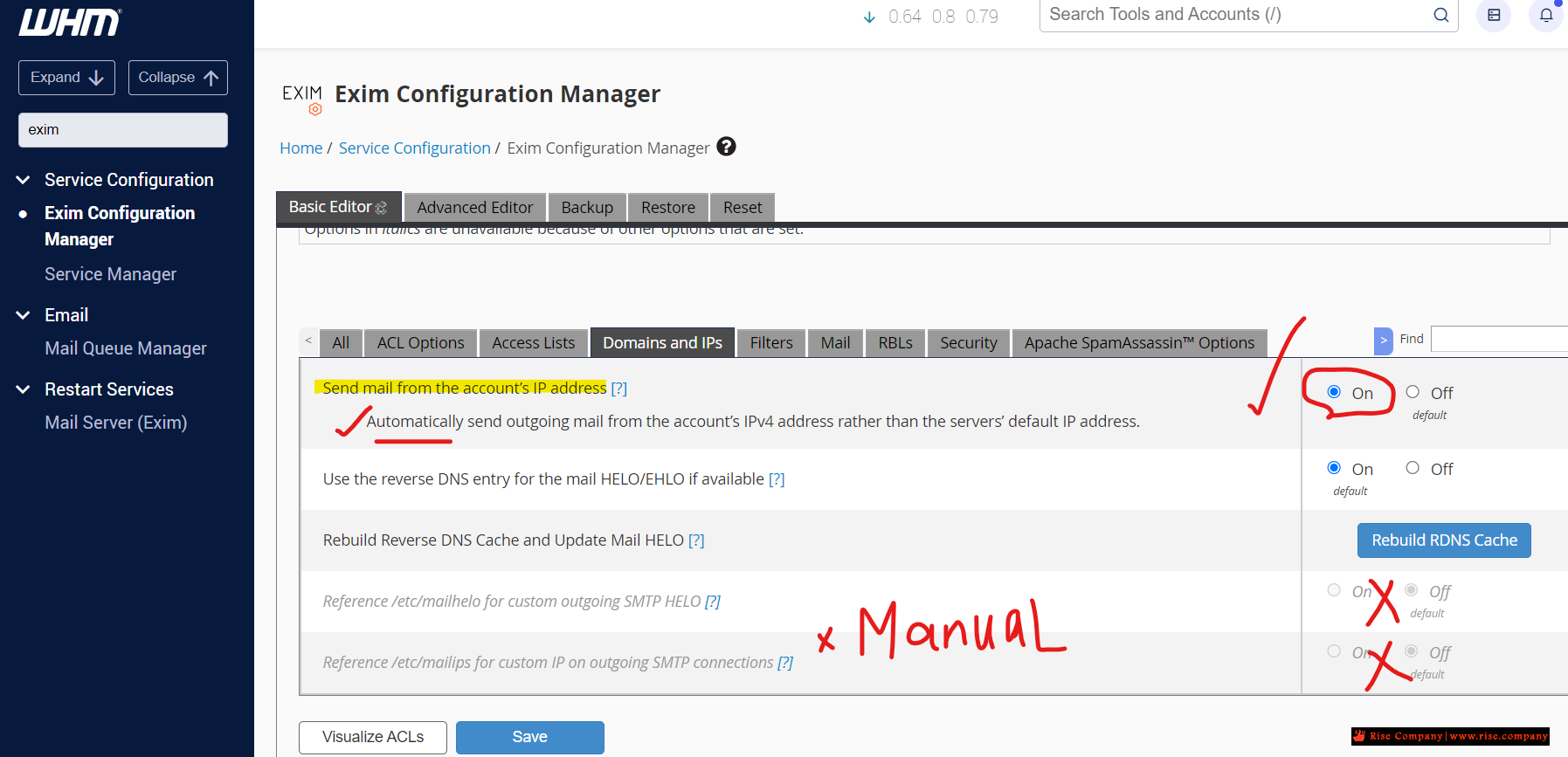Open help for /etc/mailips reference option

point(785,663)
